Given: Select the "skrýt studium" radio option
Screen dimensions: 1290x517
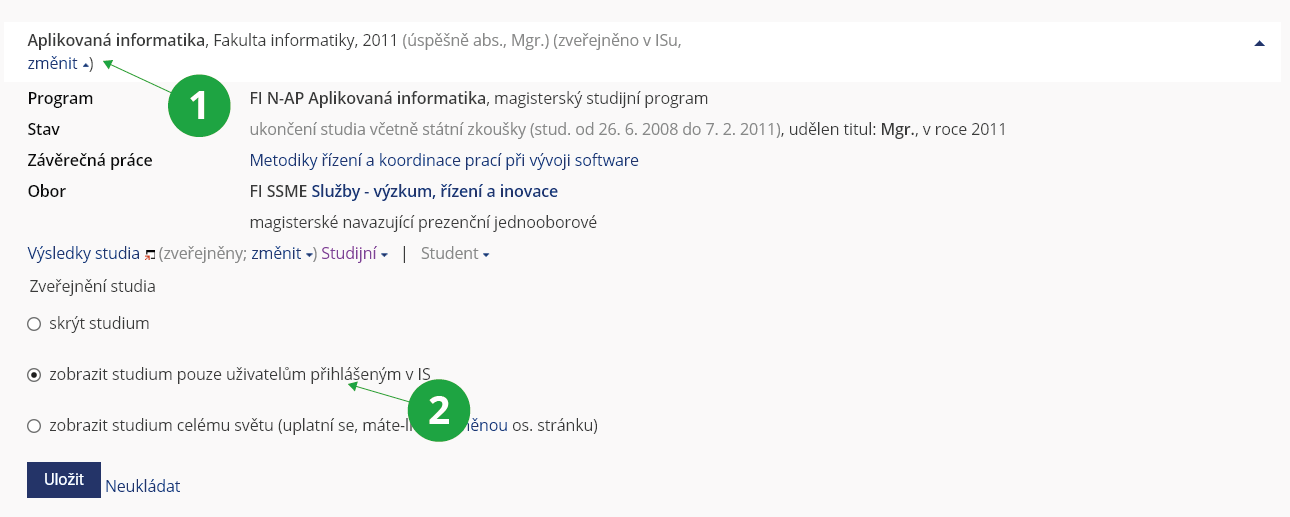Looking at the screenshot, I should 34,324.
